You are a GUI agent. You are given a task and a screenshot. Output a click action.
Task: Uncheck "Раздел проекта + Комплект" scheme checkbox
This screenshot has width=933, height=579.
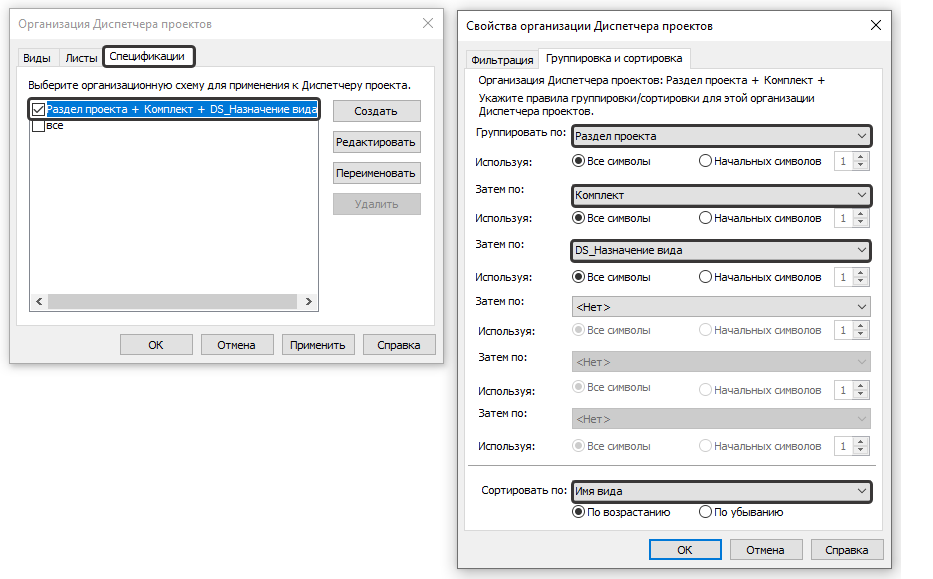click(38, 109)
